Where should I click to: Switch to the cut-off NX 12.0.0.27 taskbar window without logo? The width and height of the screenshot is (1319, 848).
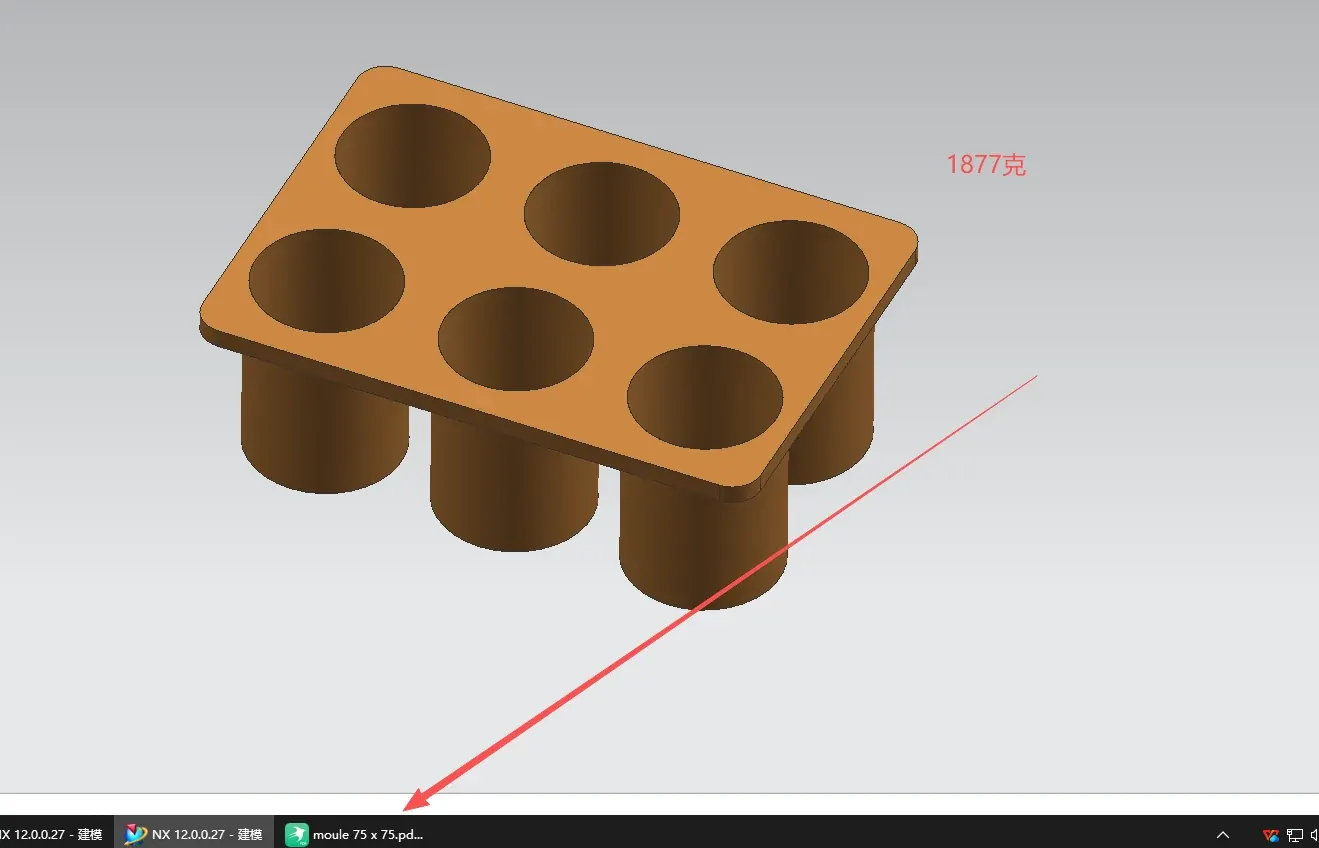(55, 833)
